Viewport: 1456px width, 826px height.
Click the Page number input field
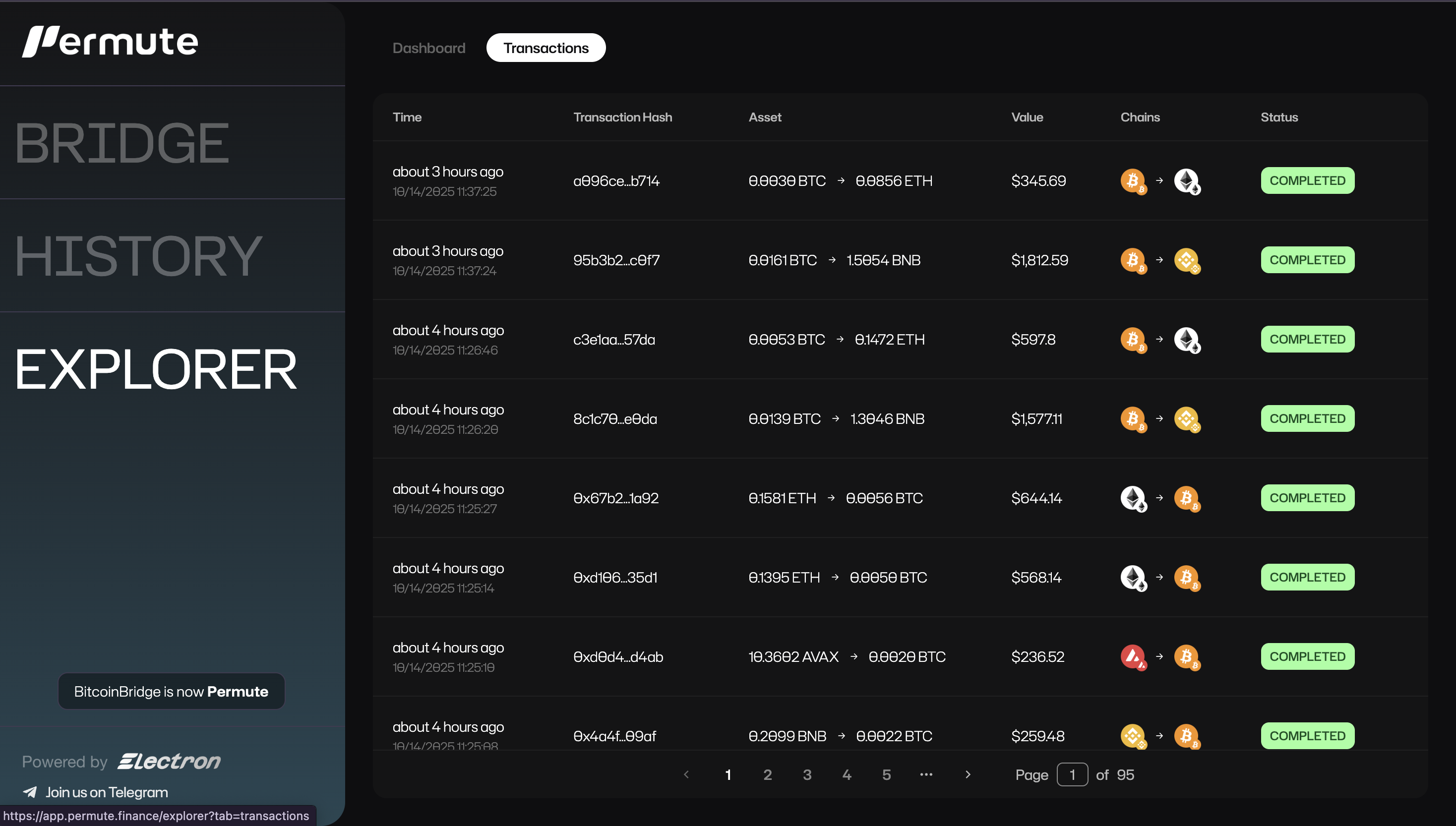(x=1071, y=774)
